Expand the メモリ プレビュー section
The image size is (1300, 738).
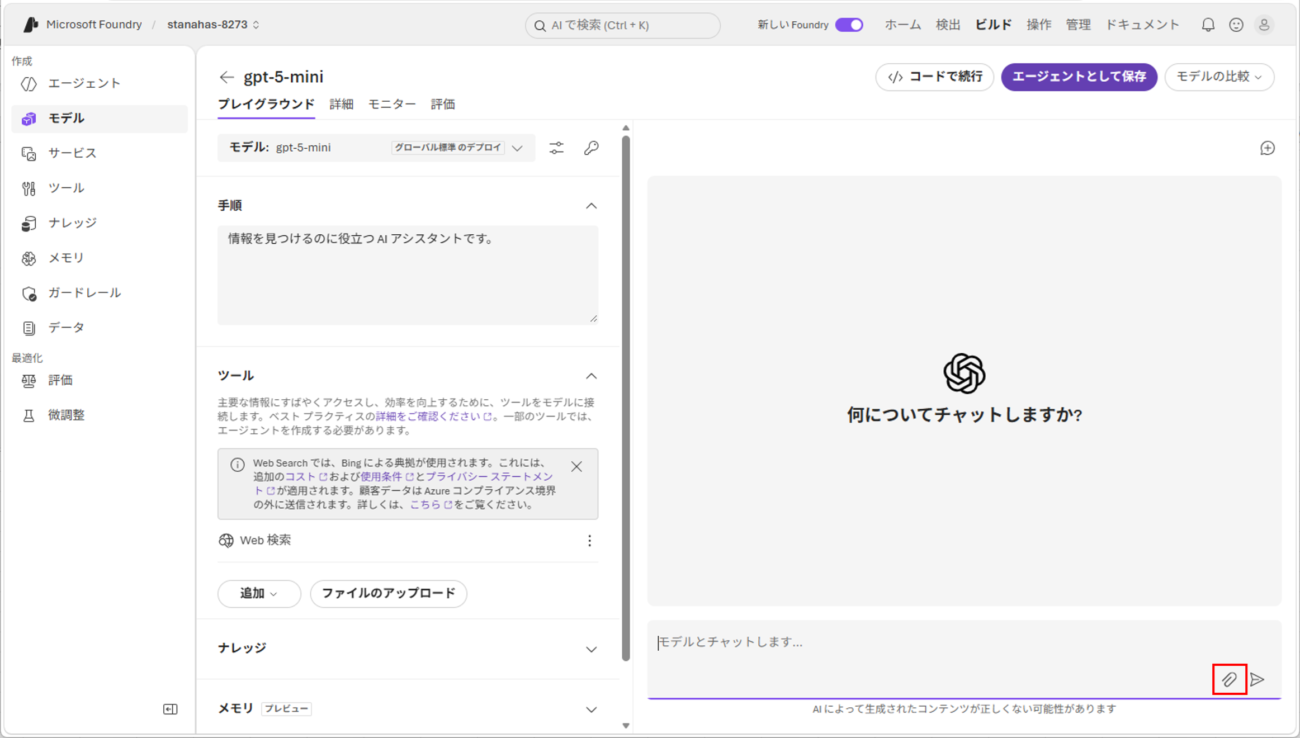point(591,709)
